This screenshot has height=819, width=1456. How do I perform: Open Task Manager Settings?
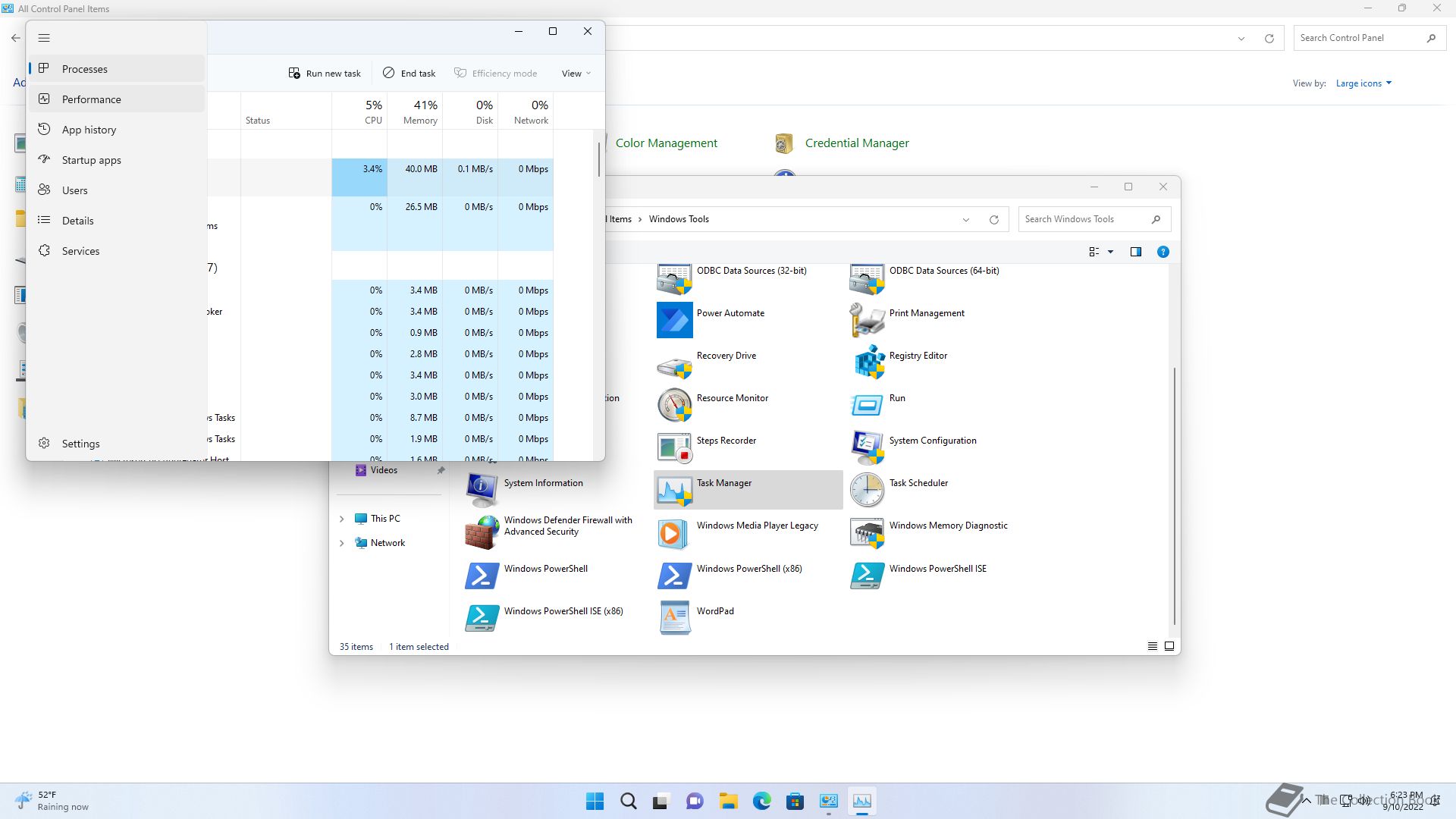point(117,444)
